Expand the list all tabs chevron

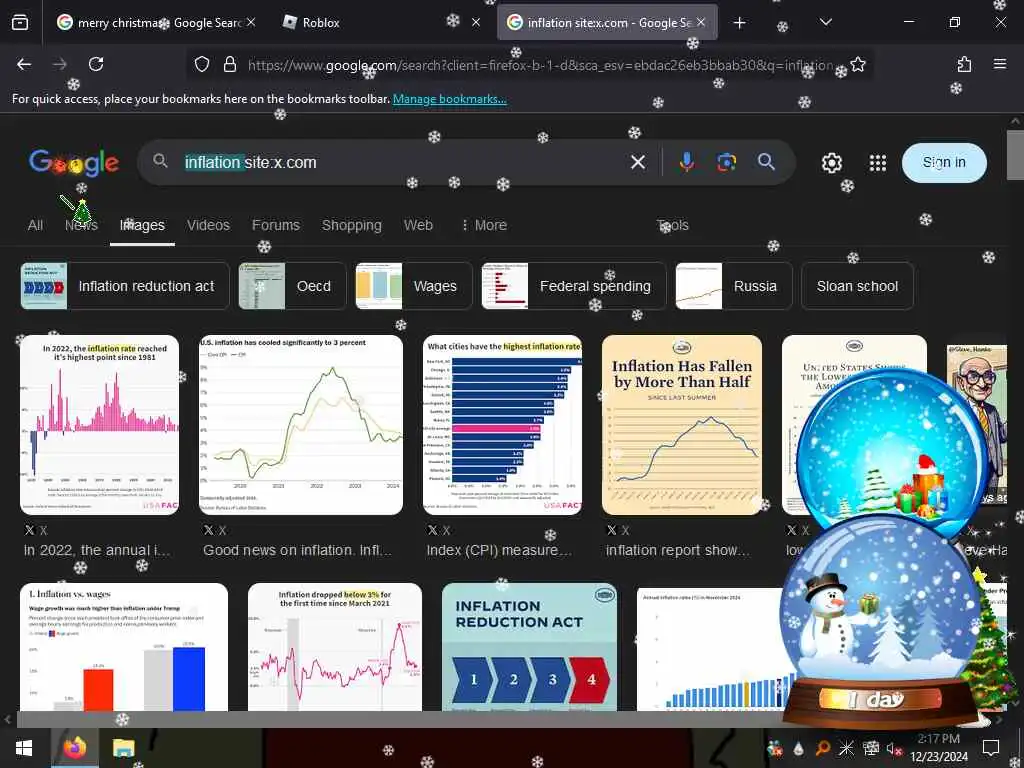click(x=825, y=22)
